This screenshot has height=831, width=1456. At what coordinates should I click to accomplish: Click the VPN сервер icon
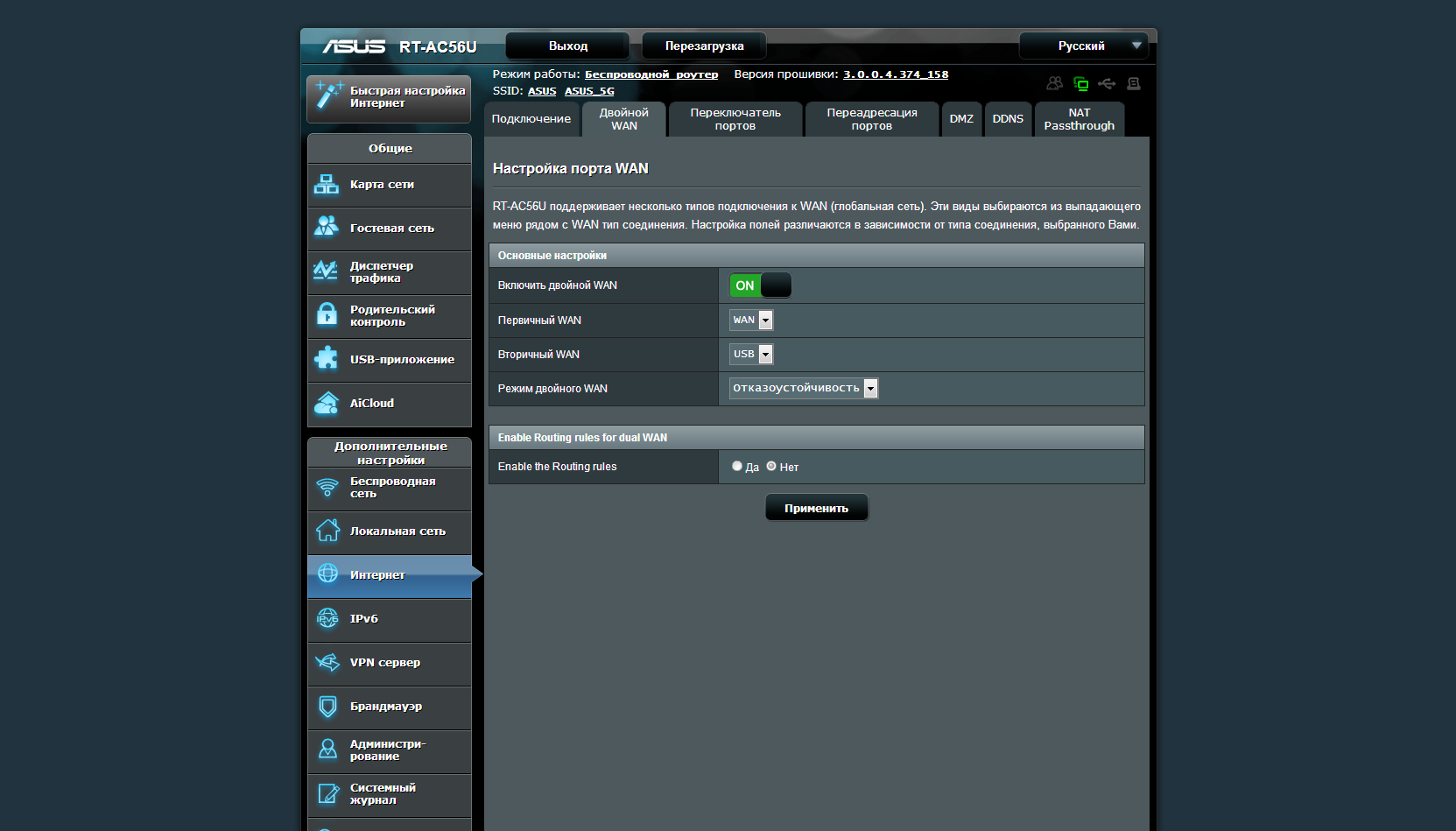coord(327,662)
